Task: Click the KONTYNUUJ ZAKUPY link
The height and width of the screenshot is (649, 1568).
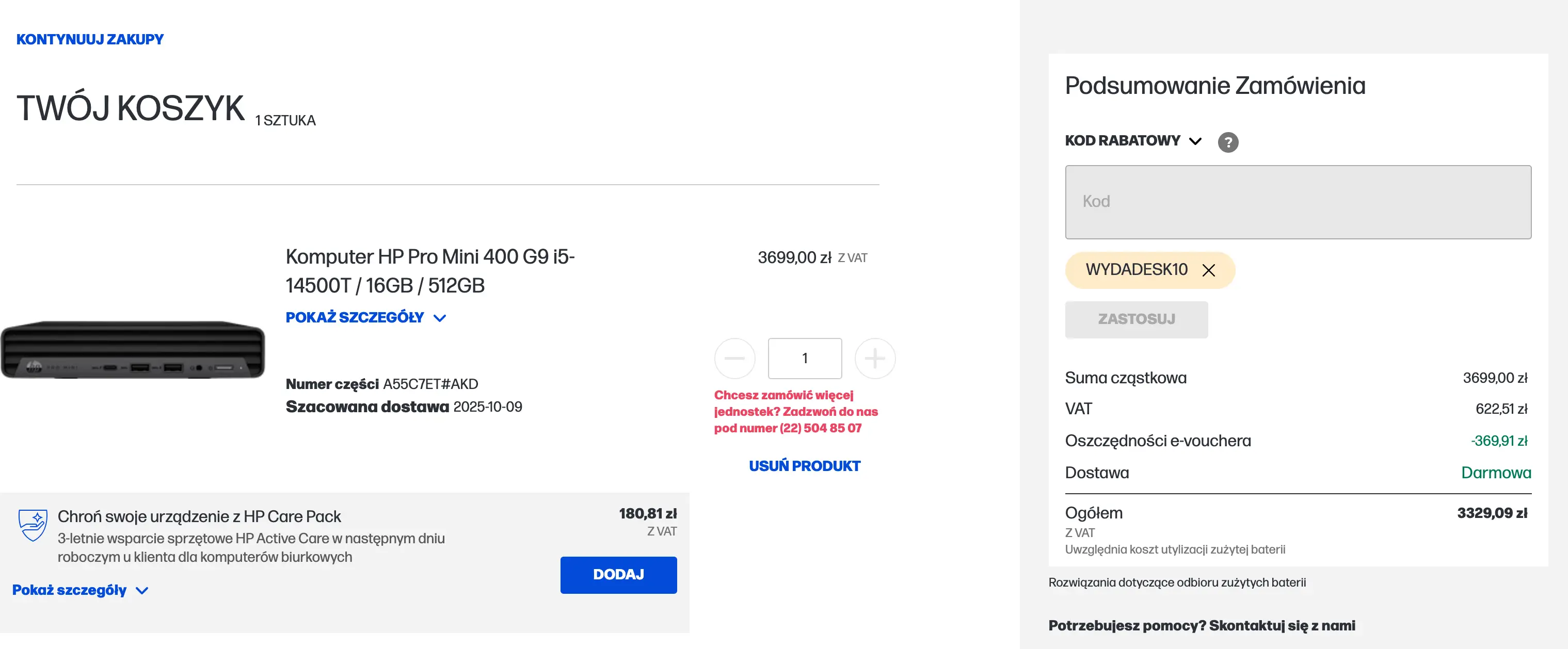Action: (90, 40)
